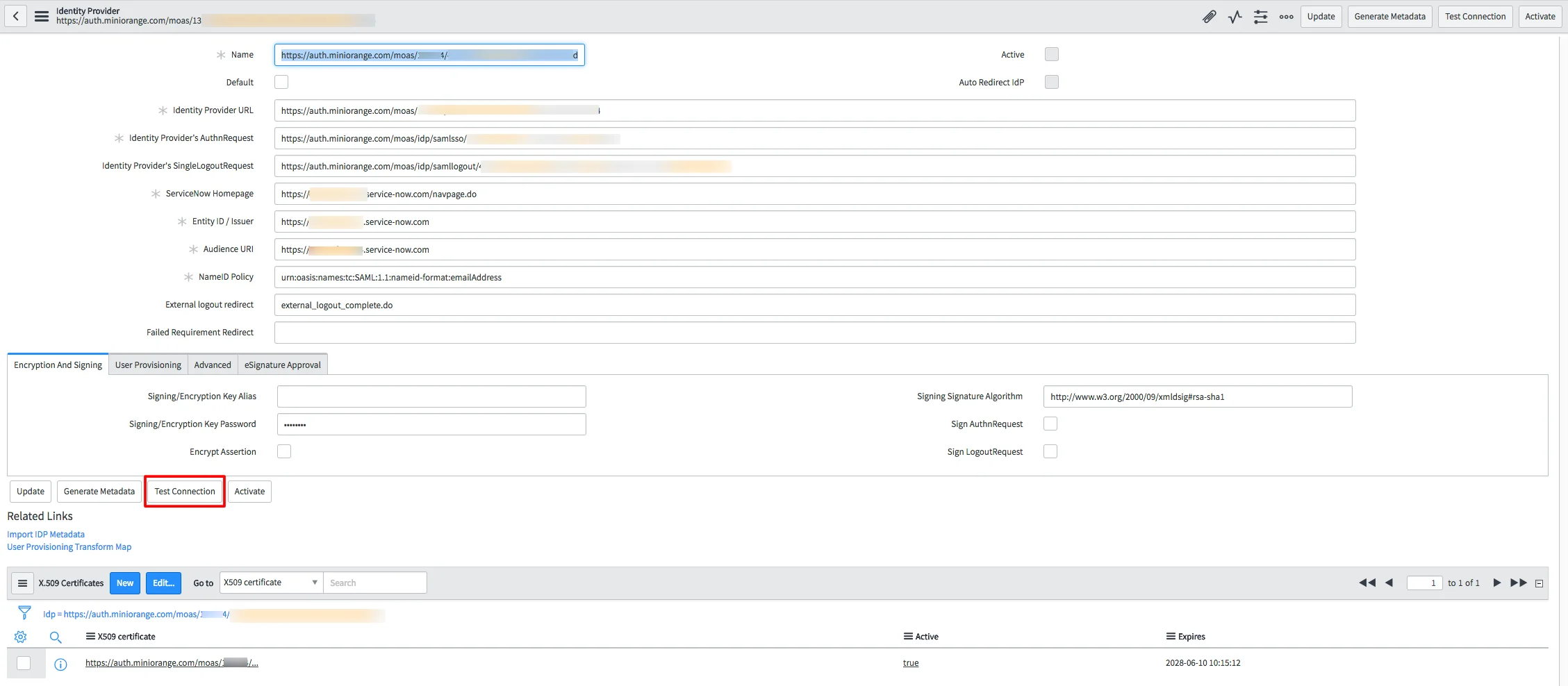This screenshot has height=686, width=1568.
Task: Click the more options icon in header
Action: point(1286,16)
